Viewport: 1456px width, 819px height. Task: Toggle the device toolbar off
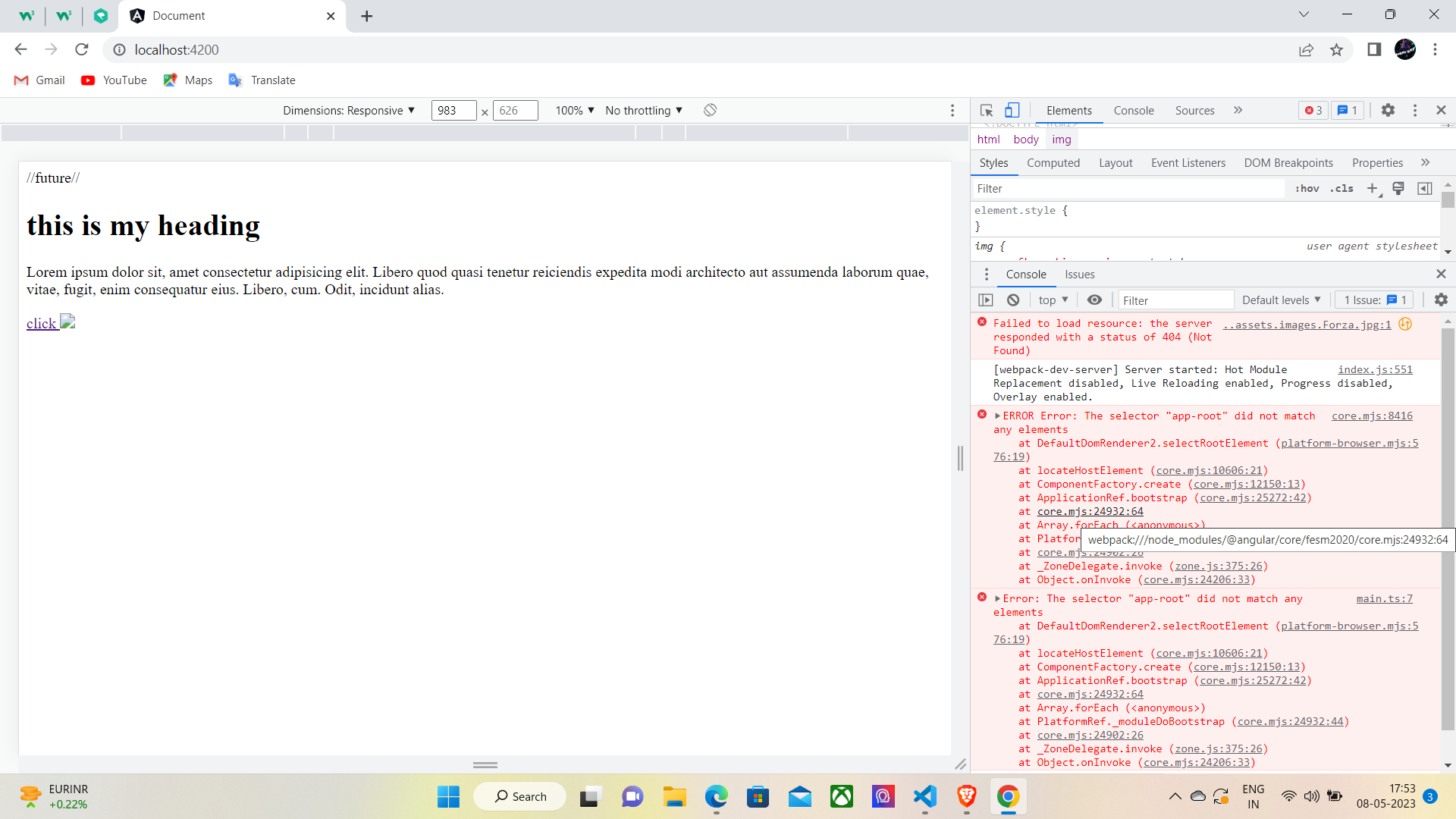(x=1012, y=110)
